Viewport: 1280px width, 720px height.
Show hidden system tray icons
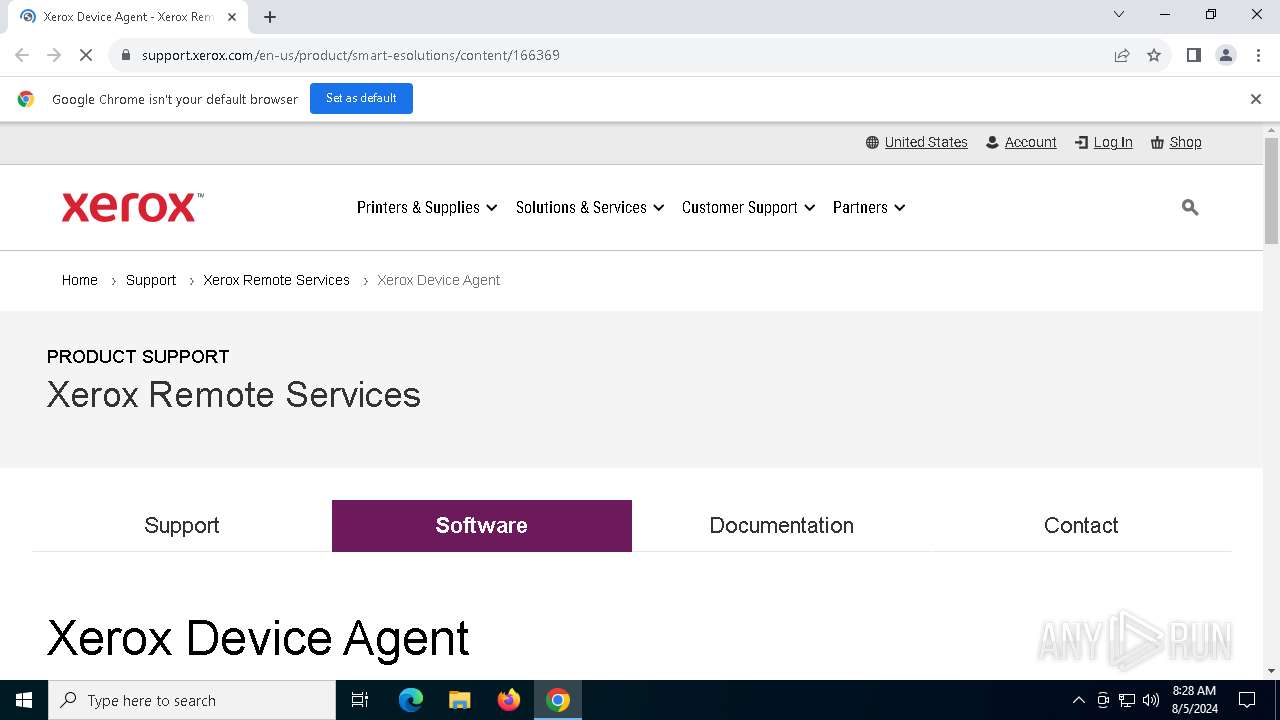(x=1078, y=700)
